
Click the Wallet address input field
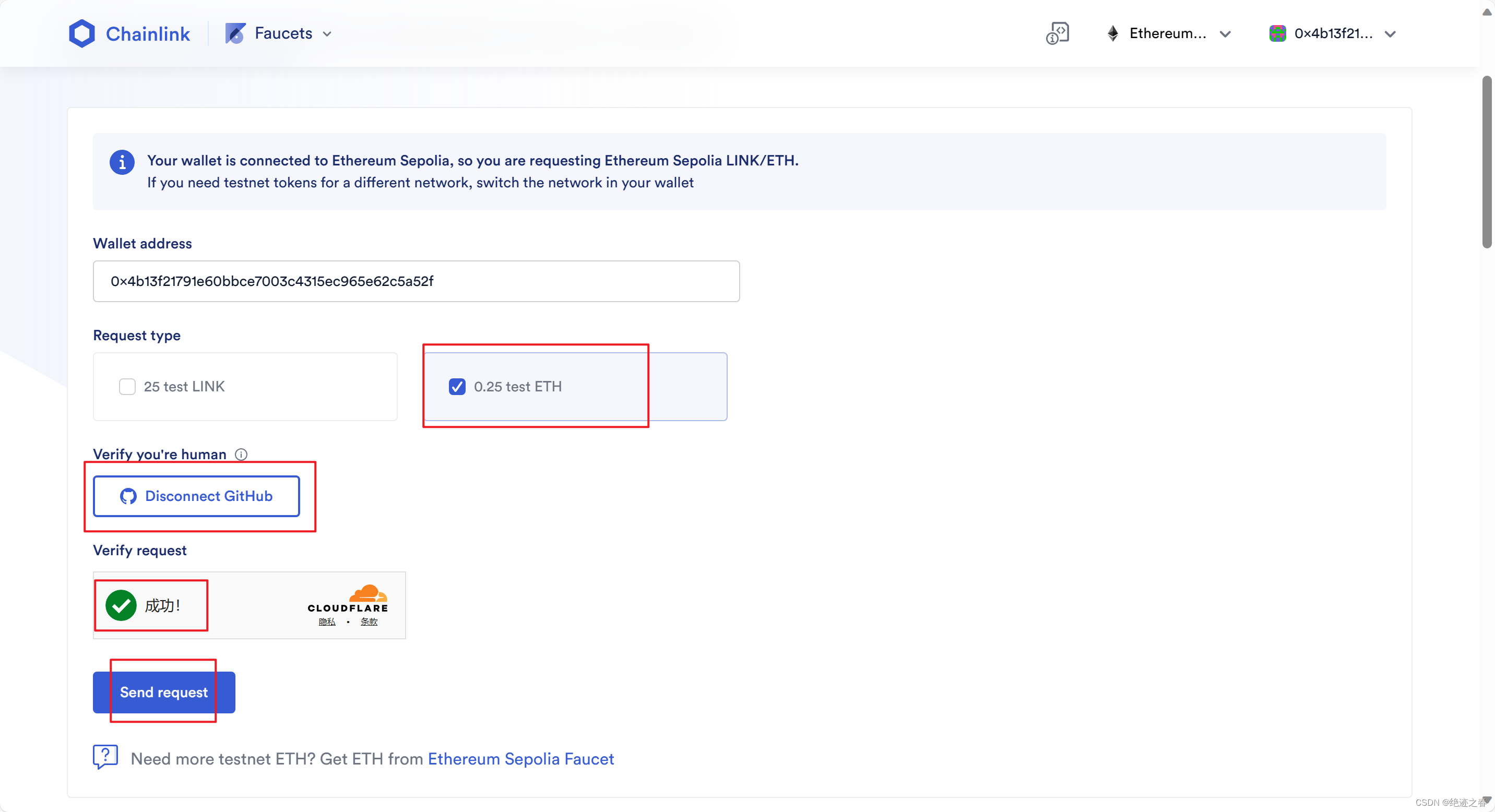click(x=416, y=281)
